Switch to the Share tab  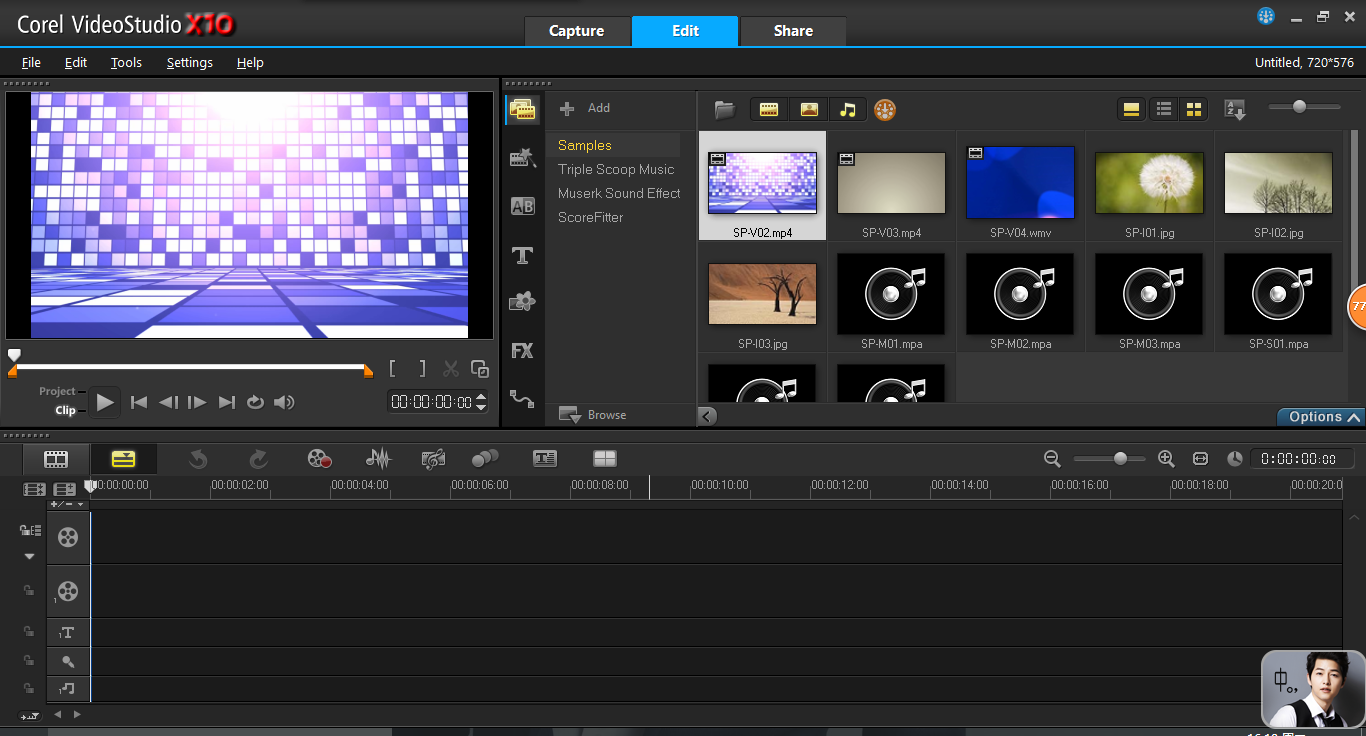[793, 31]
